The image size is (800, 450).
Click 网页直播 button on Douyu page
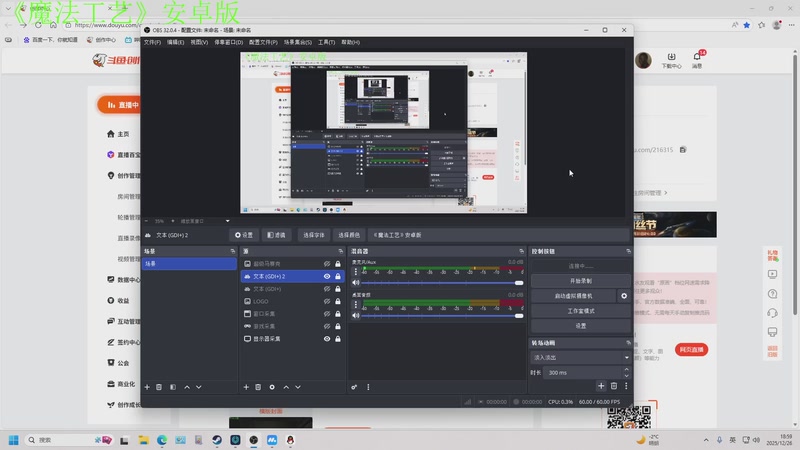pos(691,349)
